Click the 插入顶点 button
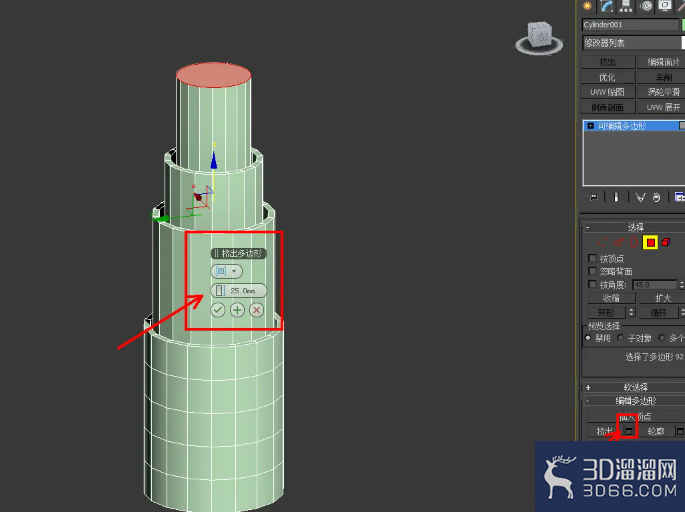685x512 pixels. pos(635,417)
